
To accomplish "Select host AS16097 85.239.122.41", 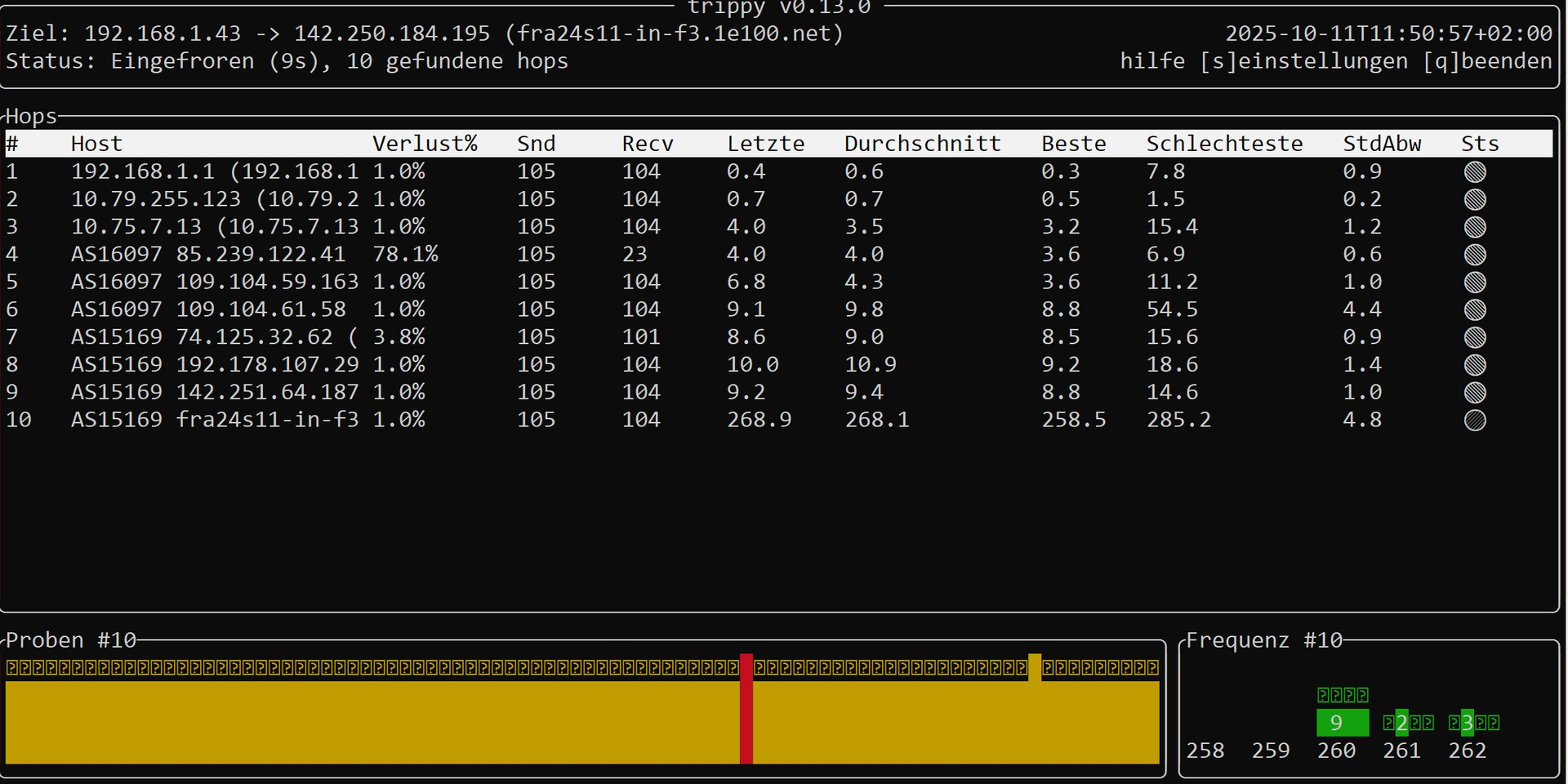I will coord(208,255).
